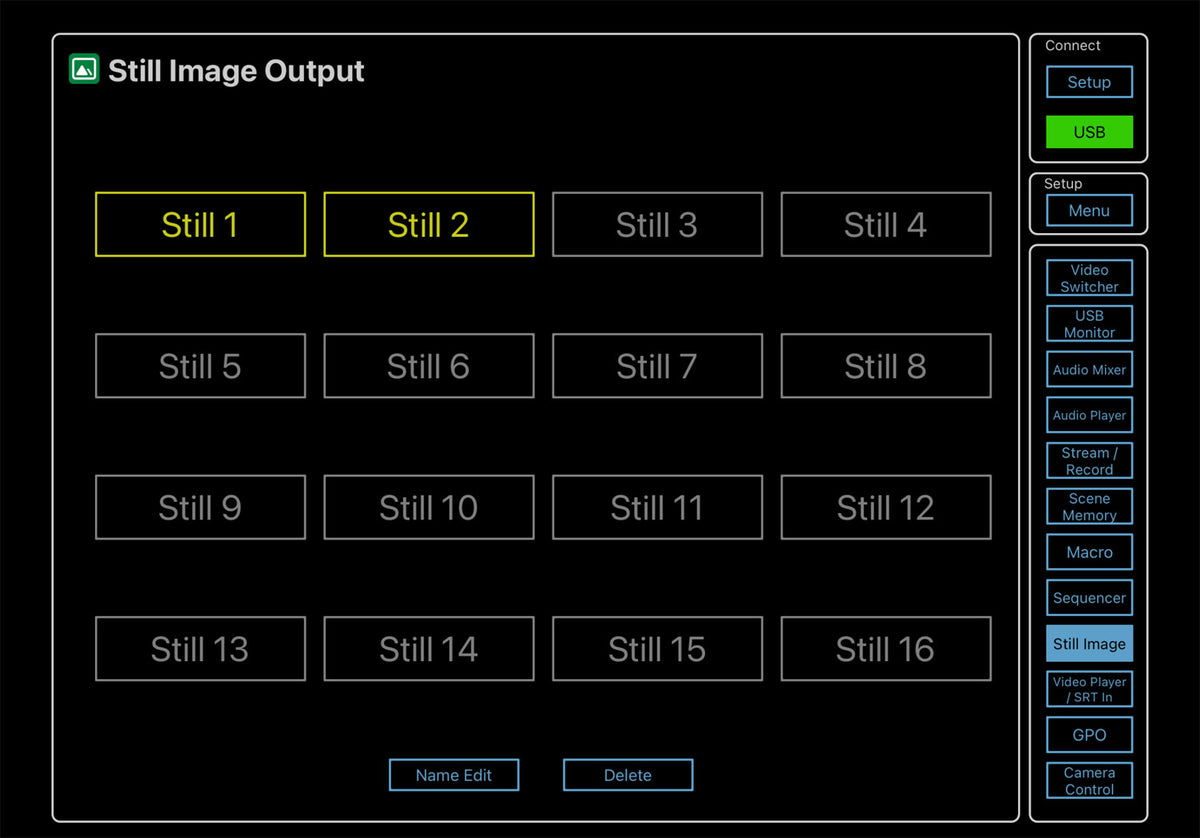Switch to the Video Switcher page
Image resolution: width=1200 pixels, height=838 pixels.
(x=1089, y=278)
